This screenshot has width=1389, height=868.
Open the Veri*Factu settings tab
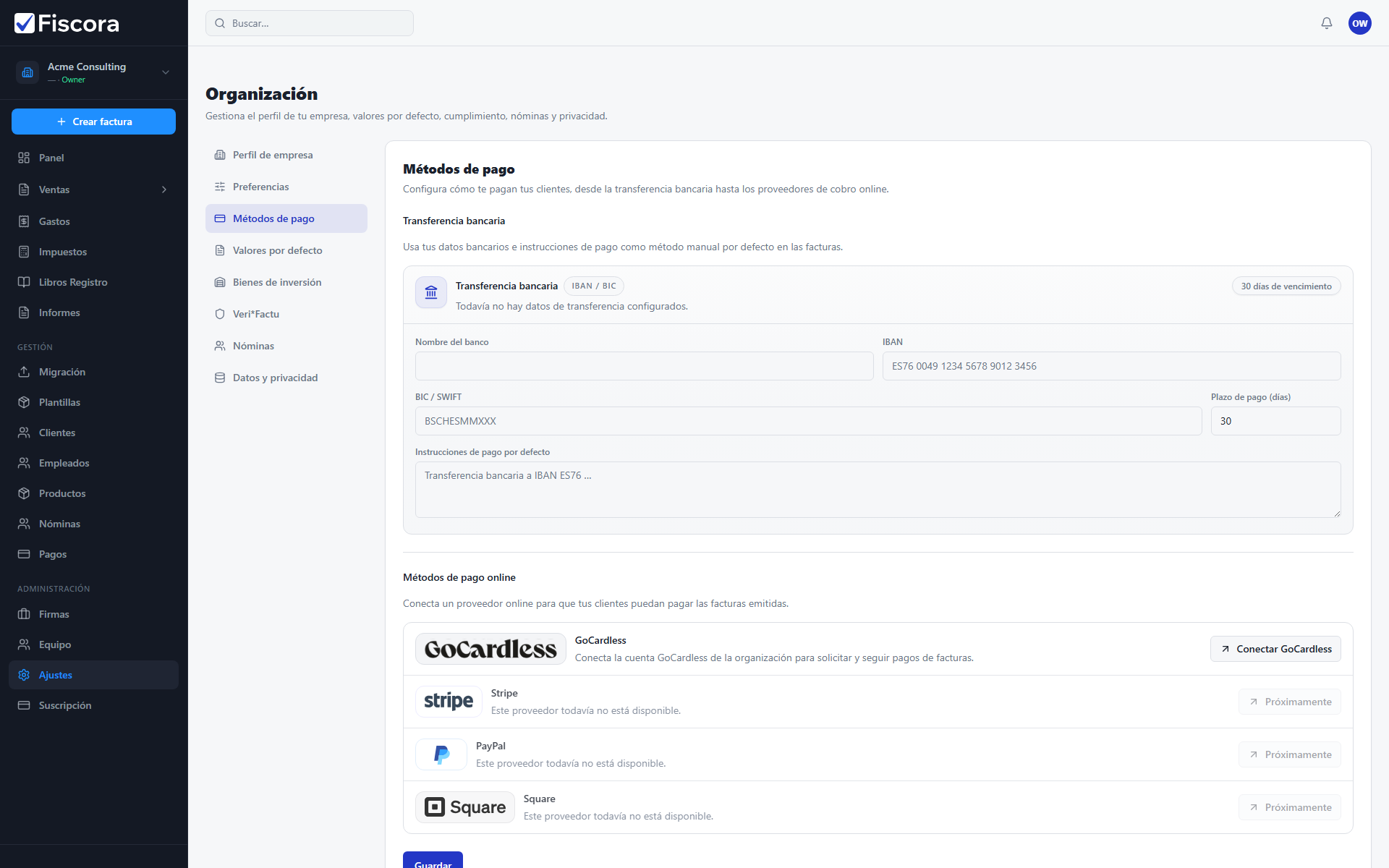286,314
